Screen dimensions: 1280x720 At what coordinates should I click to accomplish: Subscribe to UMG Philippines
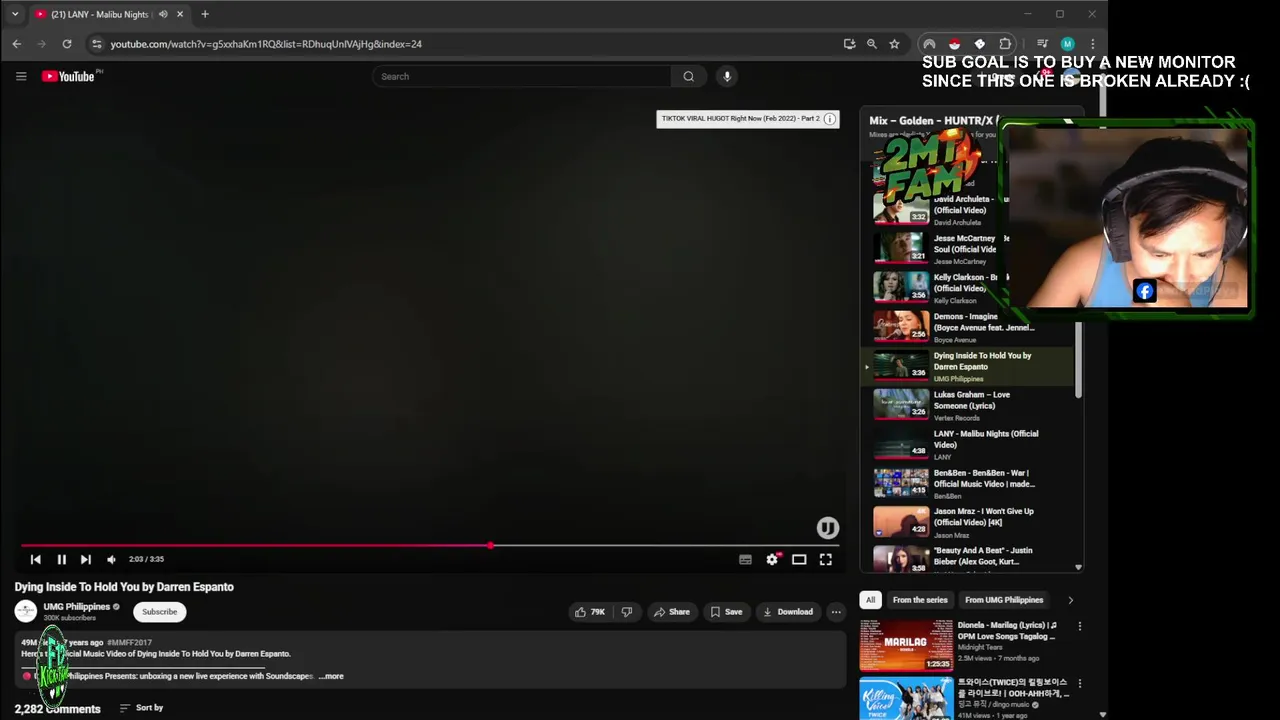[x=159, y=612]
